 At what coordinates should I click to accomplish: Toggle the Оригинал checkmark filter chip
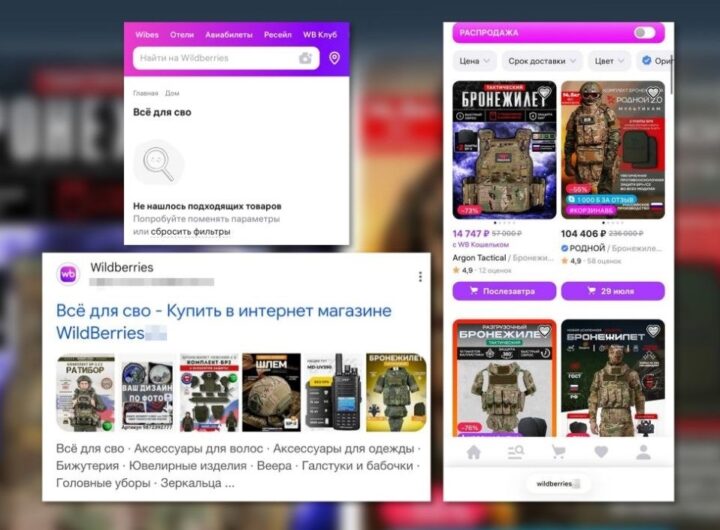click(x=657, y=61)
